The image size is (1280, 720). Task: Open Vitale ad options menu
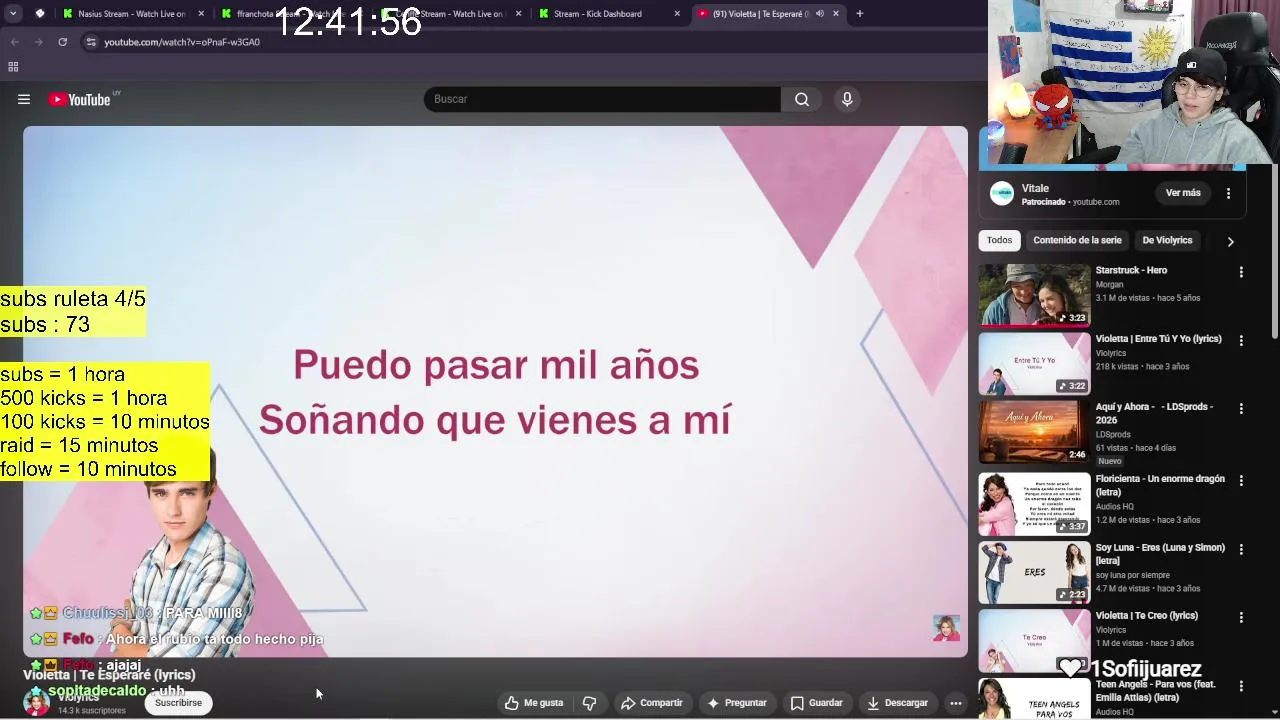1228,193
